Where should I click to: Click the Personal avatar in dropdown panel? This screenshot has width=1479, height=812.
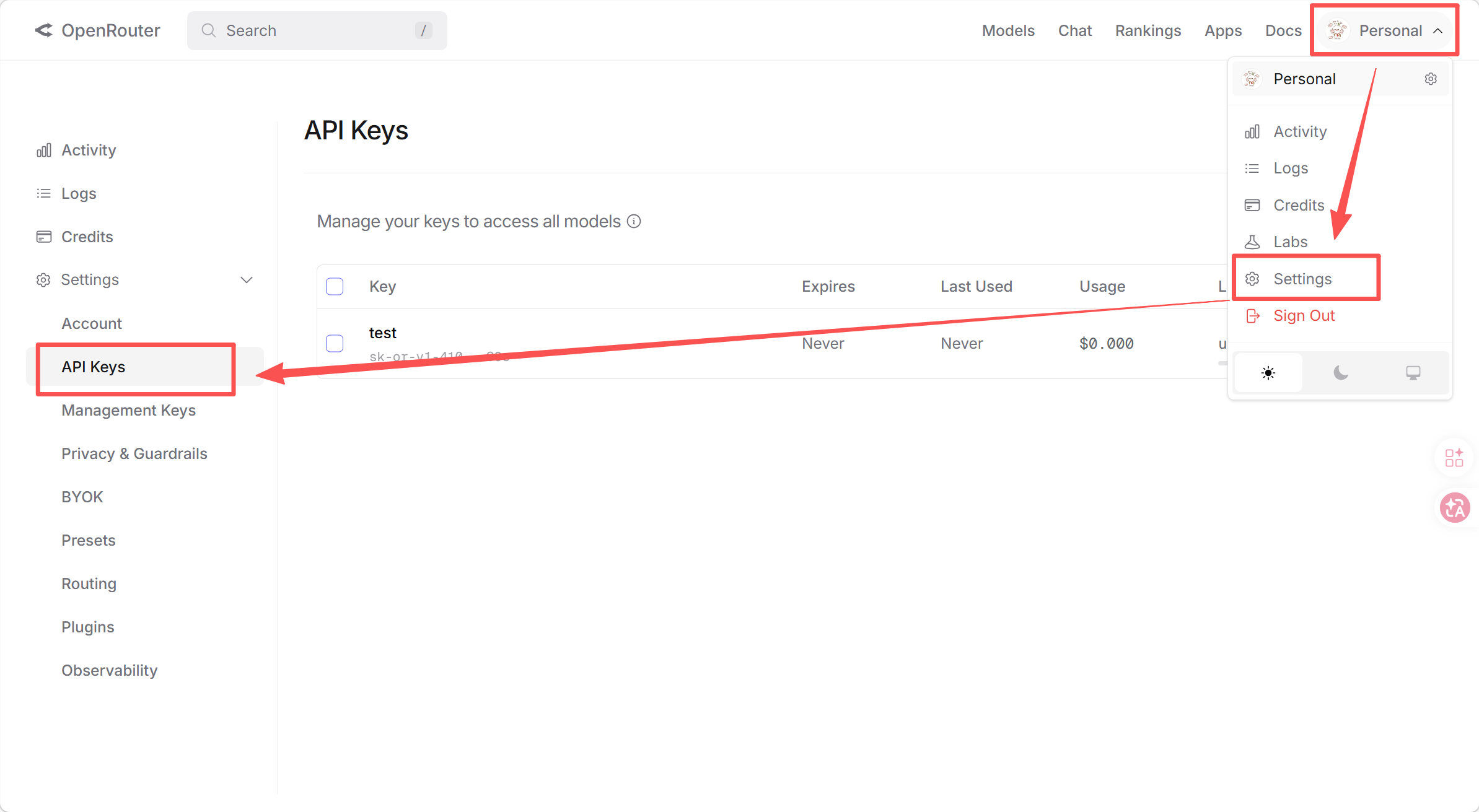(1252, 79)
